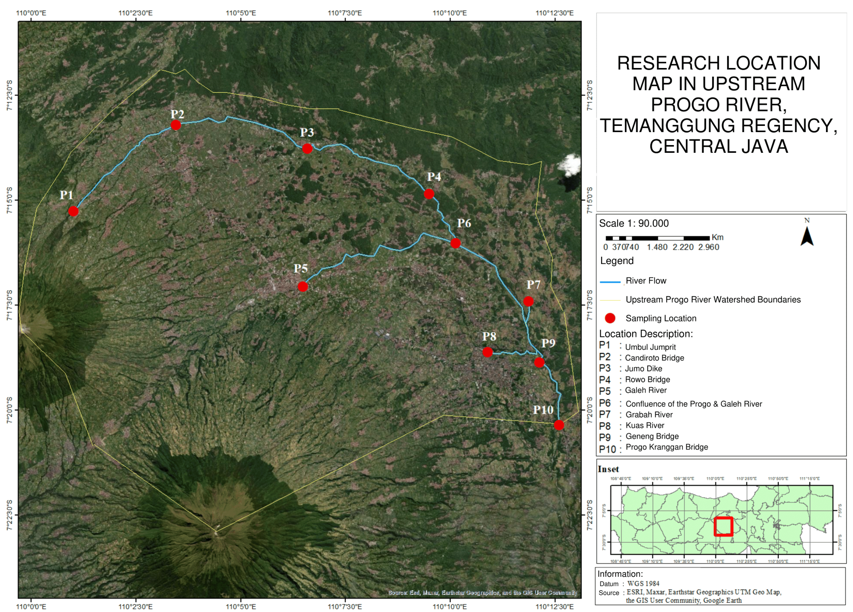Click the 'Scale 1: 90.000' text
This screenshot has width=853, height=612.
coord(634,224)
